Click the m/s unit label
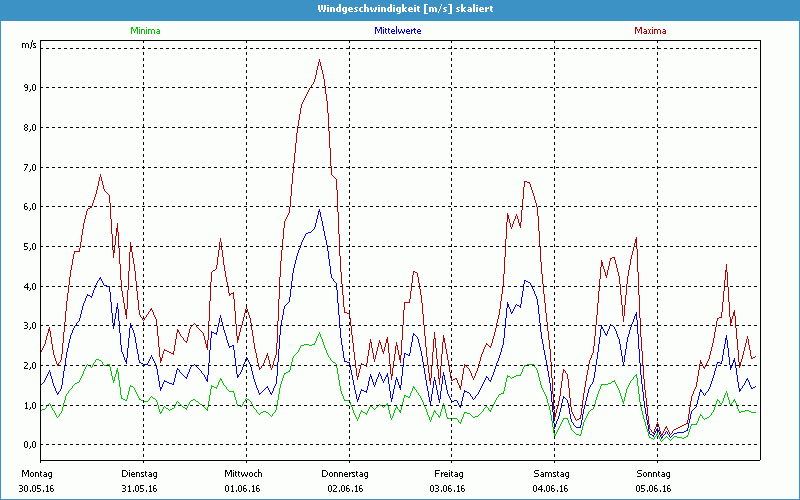Screen dimensions: 800x500 (29, 45)
